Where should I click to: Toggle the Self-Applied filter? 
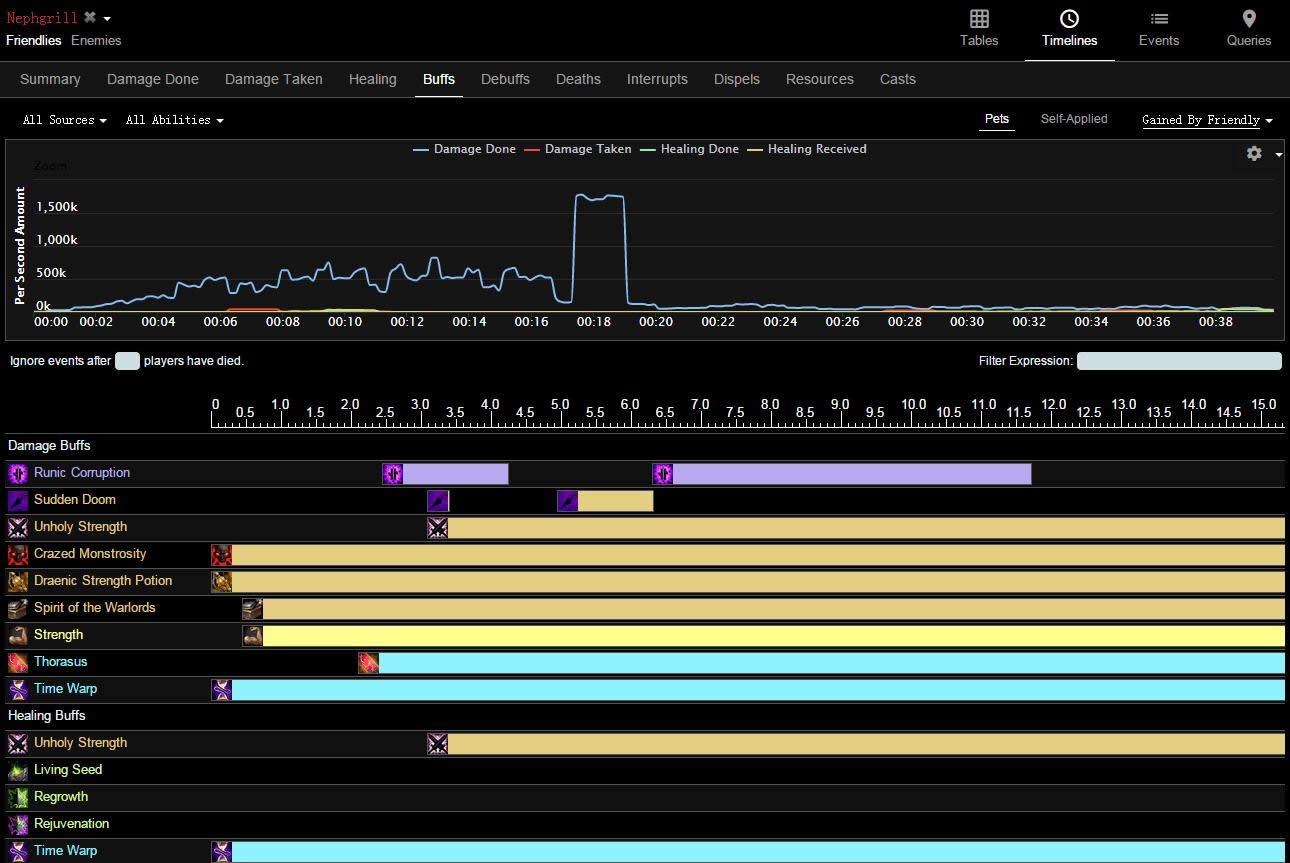coord(1073,119)
